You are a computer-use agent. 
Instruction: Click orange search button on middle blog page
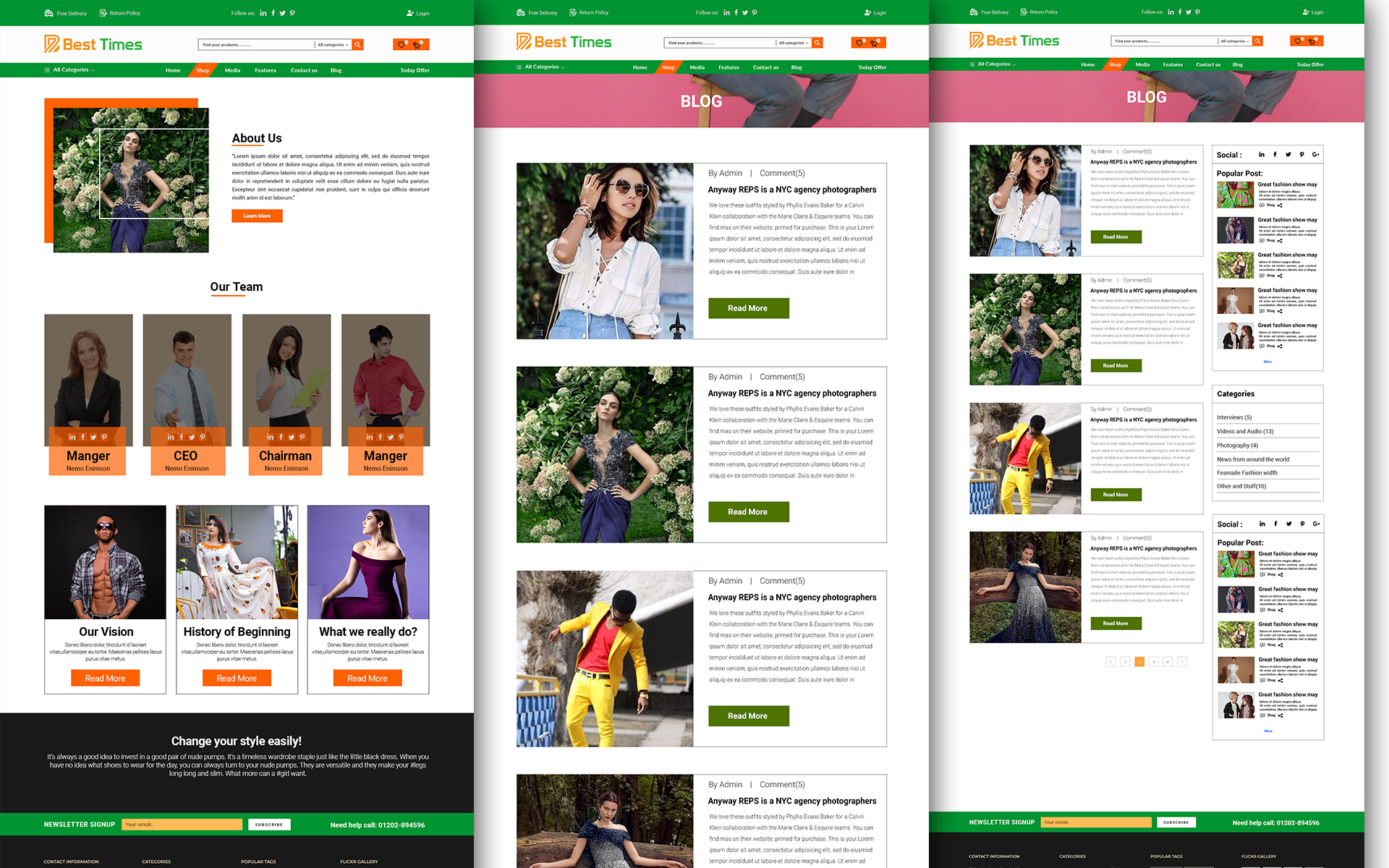[817, 43]
